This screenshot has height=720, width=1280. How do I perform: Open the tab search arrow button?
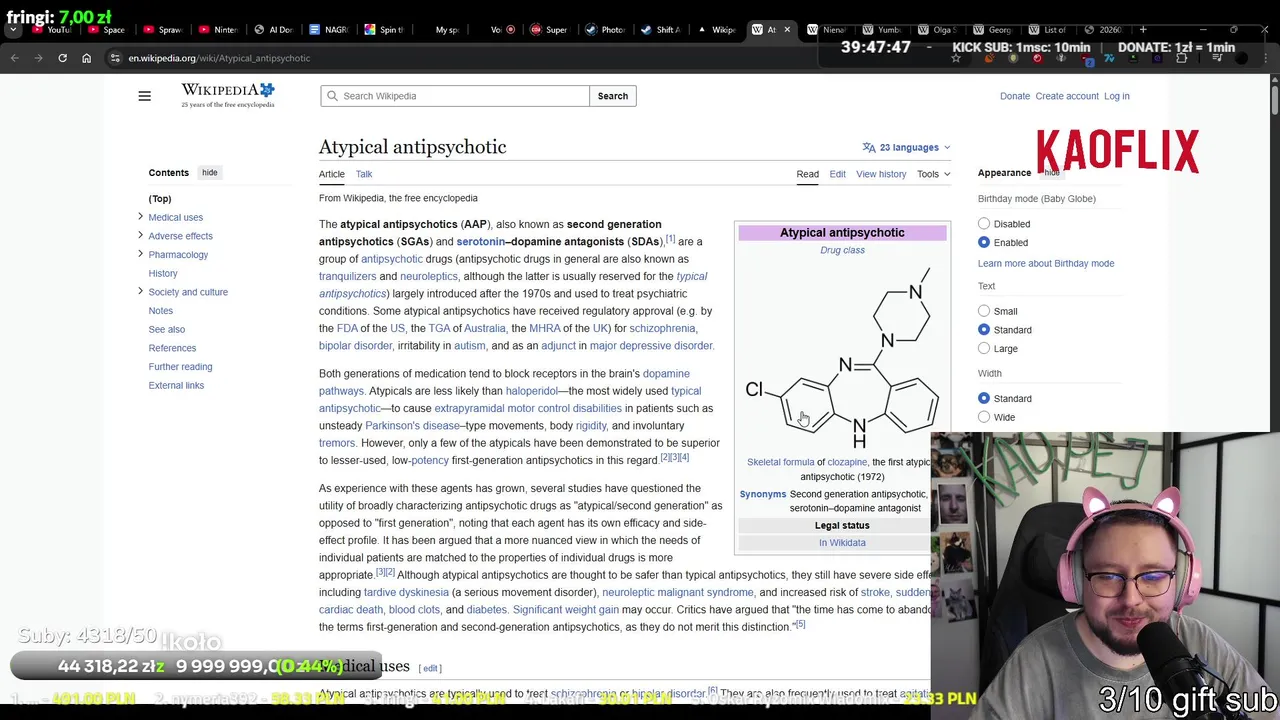13,30
